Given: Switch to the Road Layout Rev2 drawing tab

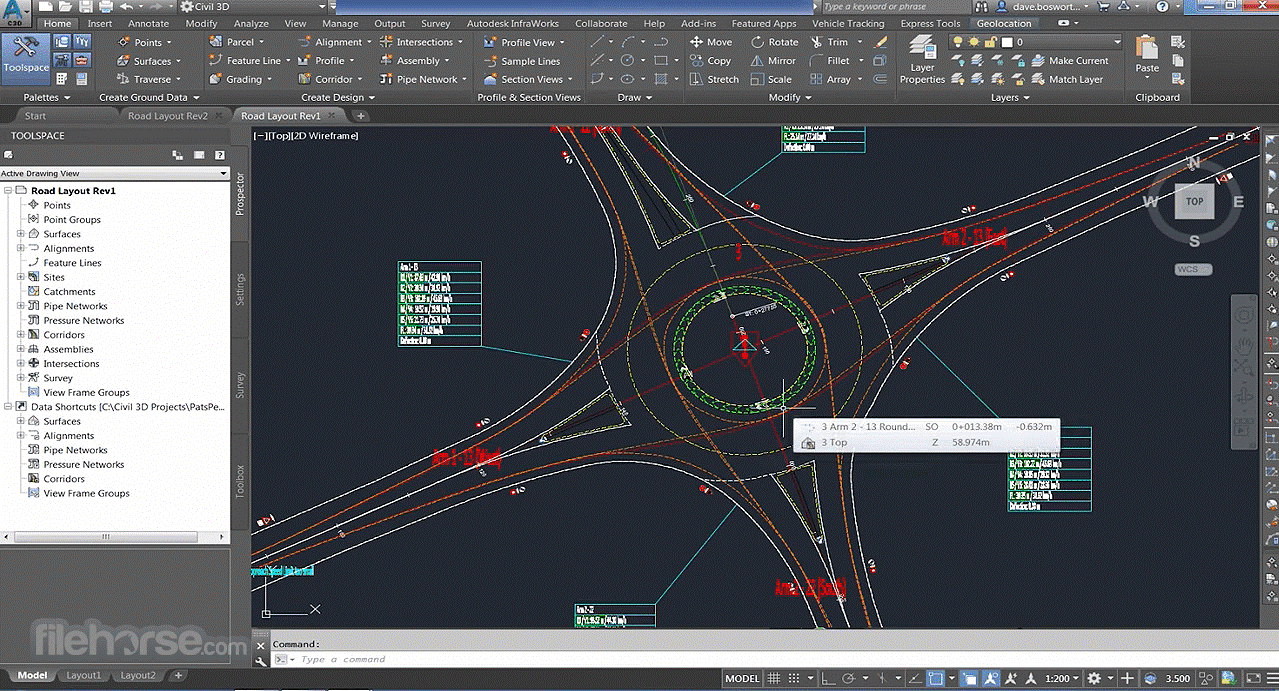Looking at the screenshot, I should coord(168,116).
